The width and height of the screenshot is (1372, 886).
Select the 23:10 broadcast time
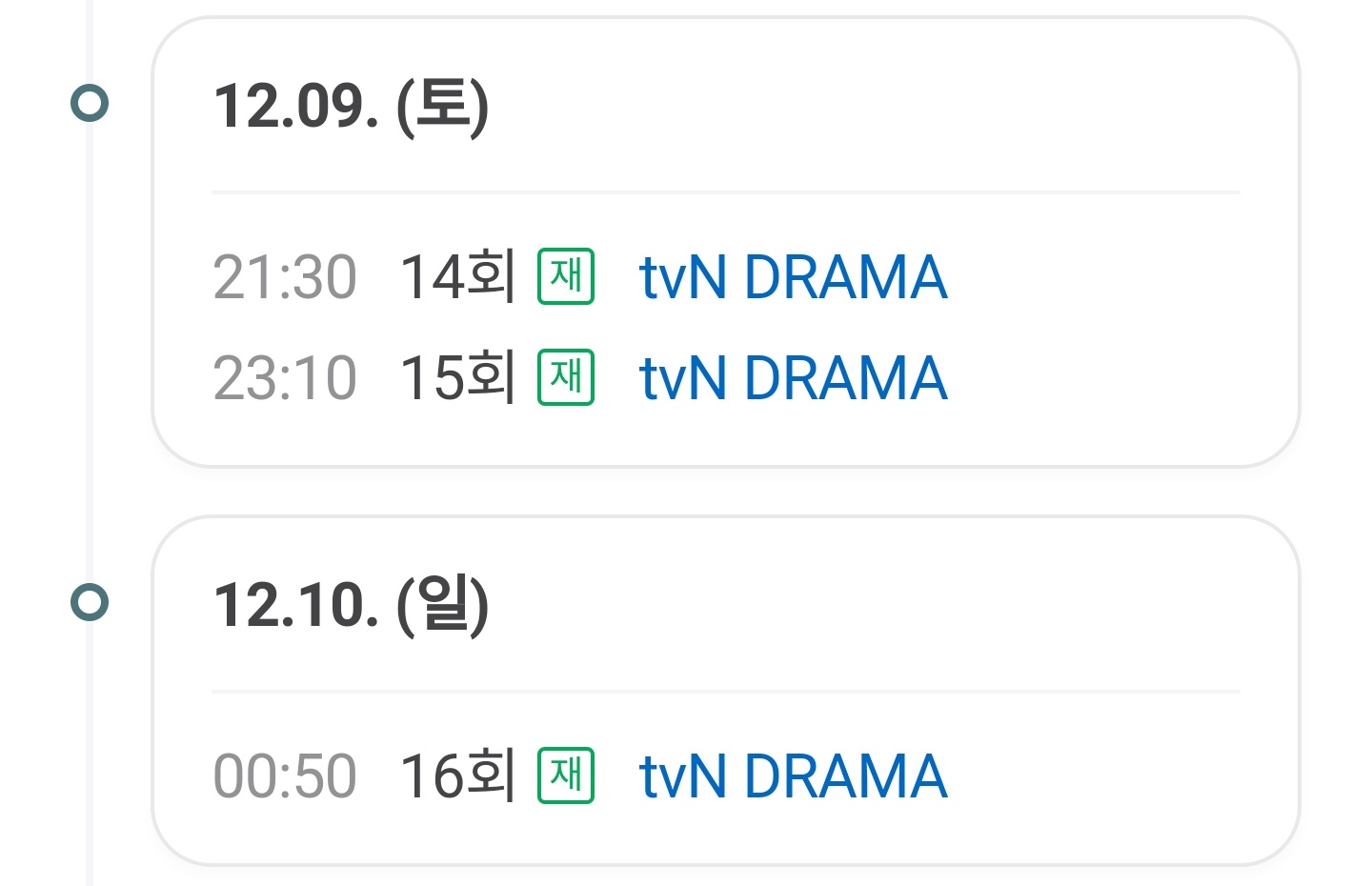coord(285,378)
